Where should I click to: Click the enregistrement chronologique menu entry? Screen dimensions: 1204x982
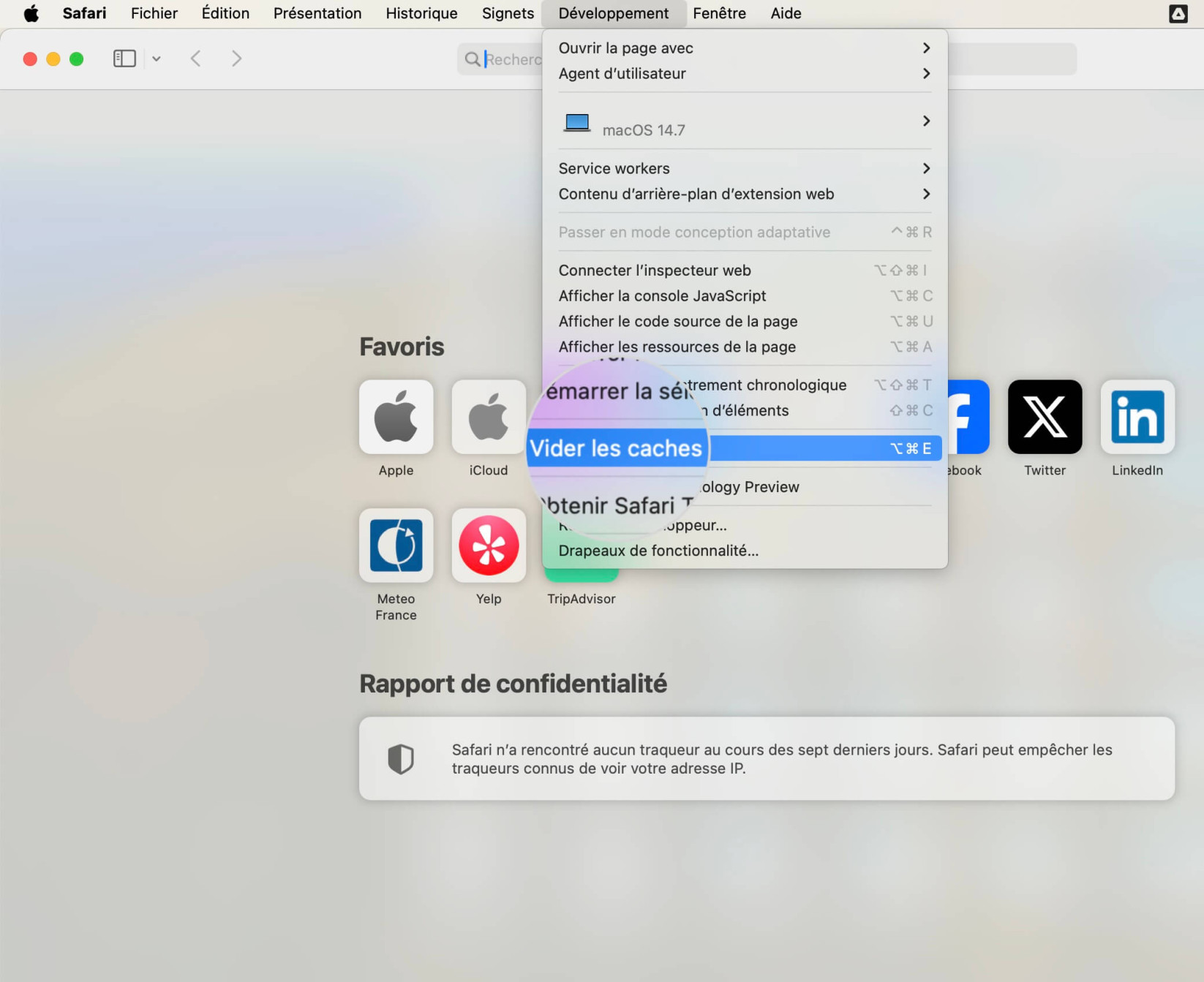(x=745, y=385)
